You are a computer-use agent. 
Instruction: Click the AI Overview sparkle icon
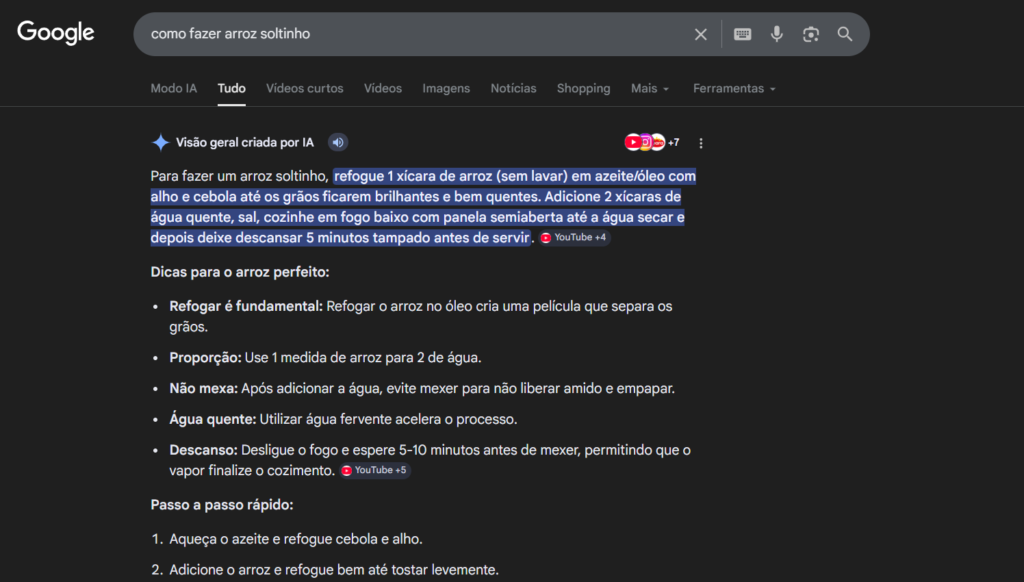pos(160,142)
